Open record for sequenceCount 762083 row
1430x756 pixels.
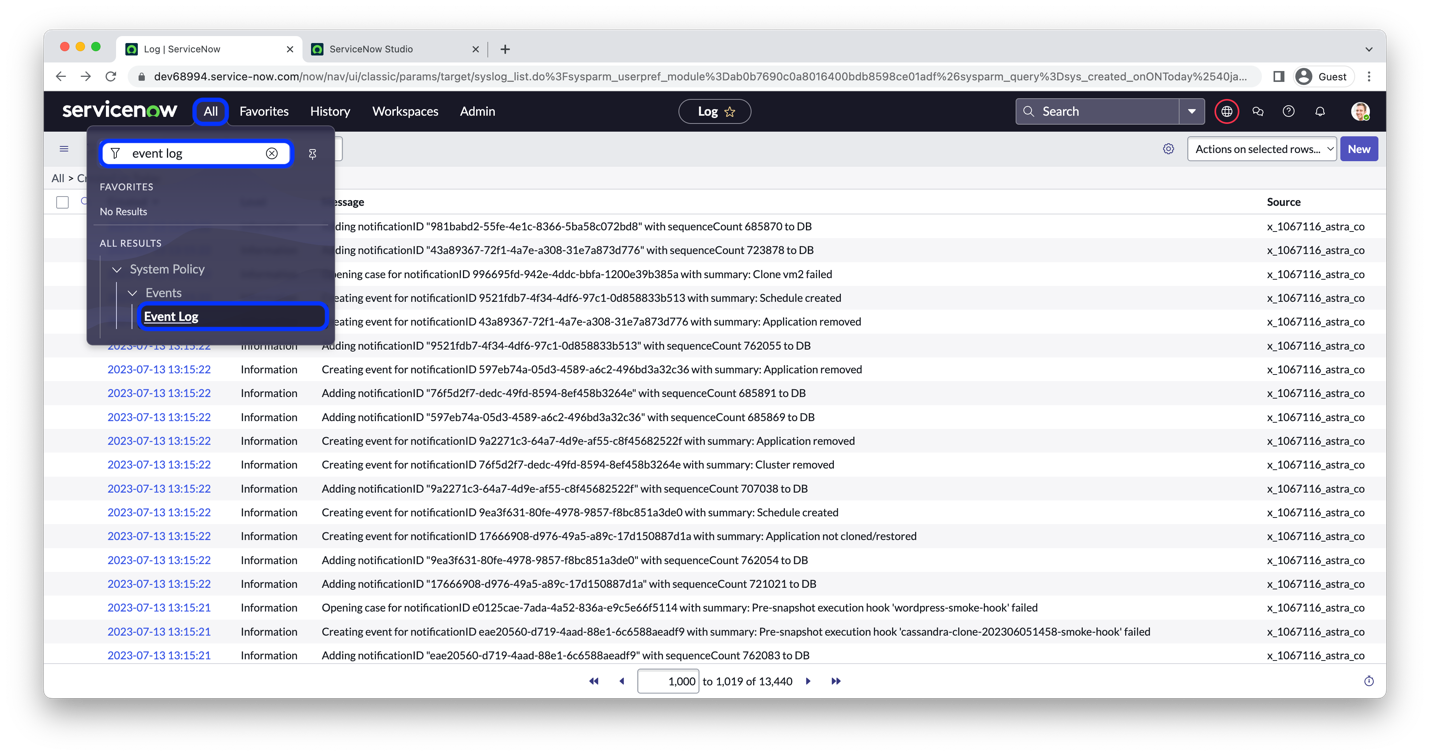159,656
